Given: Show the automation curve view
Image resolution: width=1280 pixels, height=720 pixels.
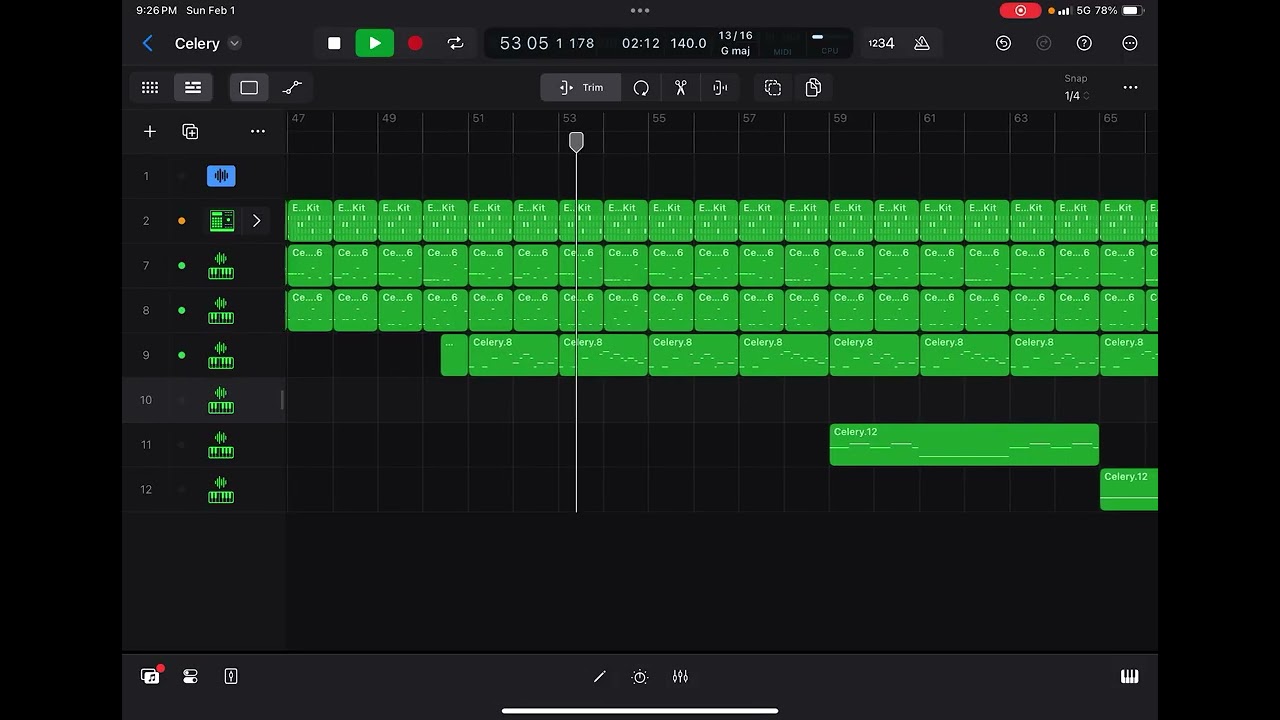Looking at the screenshot, I should click(x=292, y=88).
